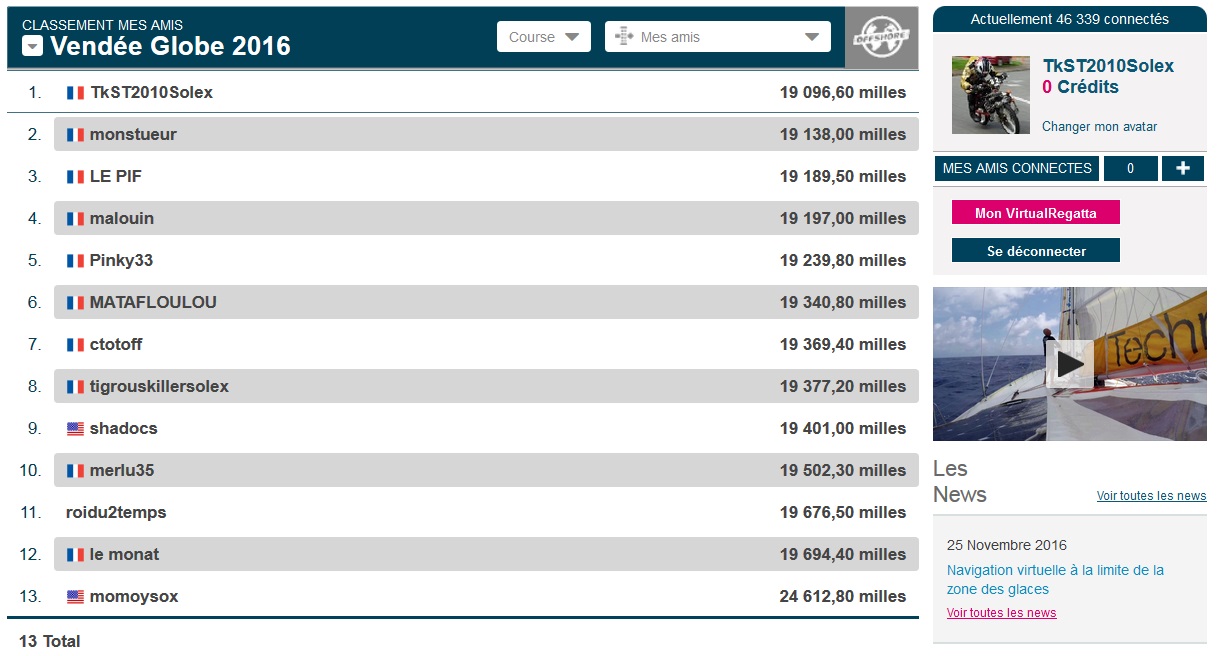1219x656 pixels.
Task: Open the top Voir toutes les news link
Action: click(1151, 496)
